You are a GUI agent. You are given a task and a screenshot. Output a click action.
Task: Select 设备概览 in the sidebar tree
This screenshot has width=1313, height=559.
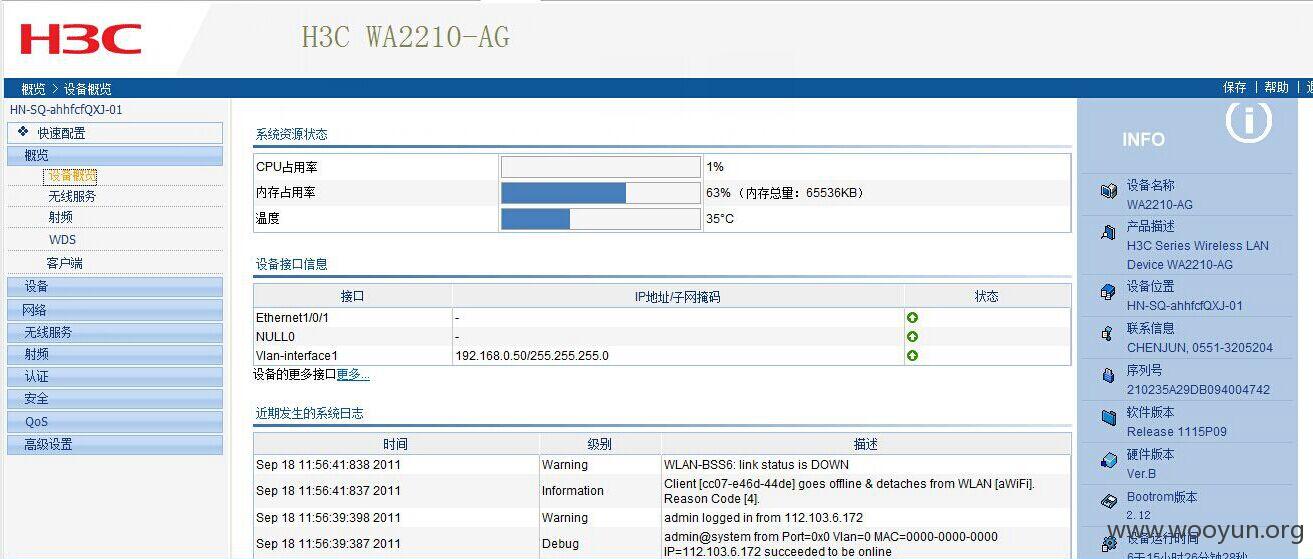tap(72, 176)
